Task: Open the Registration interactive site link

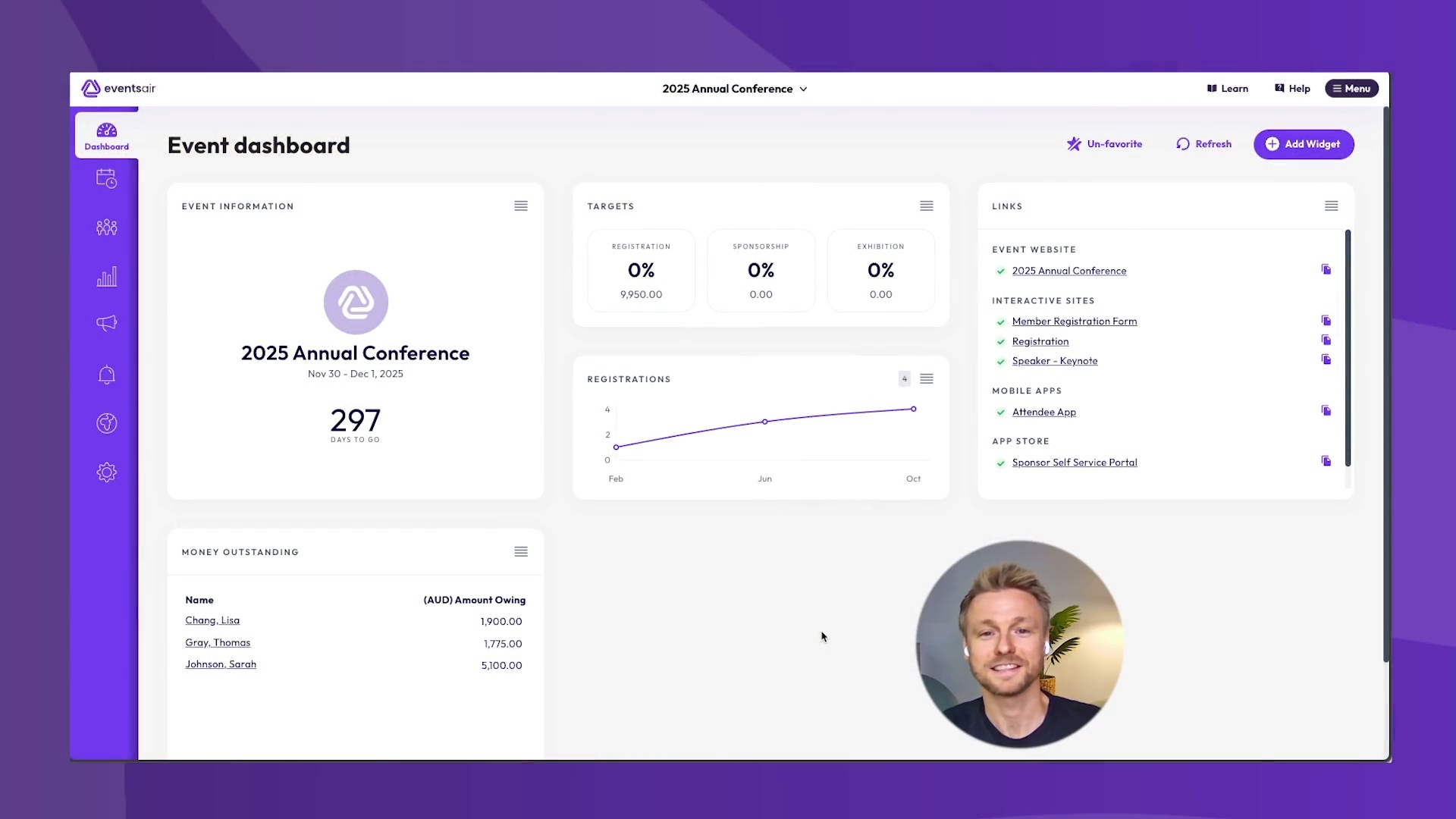Action: [1040, 341]
